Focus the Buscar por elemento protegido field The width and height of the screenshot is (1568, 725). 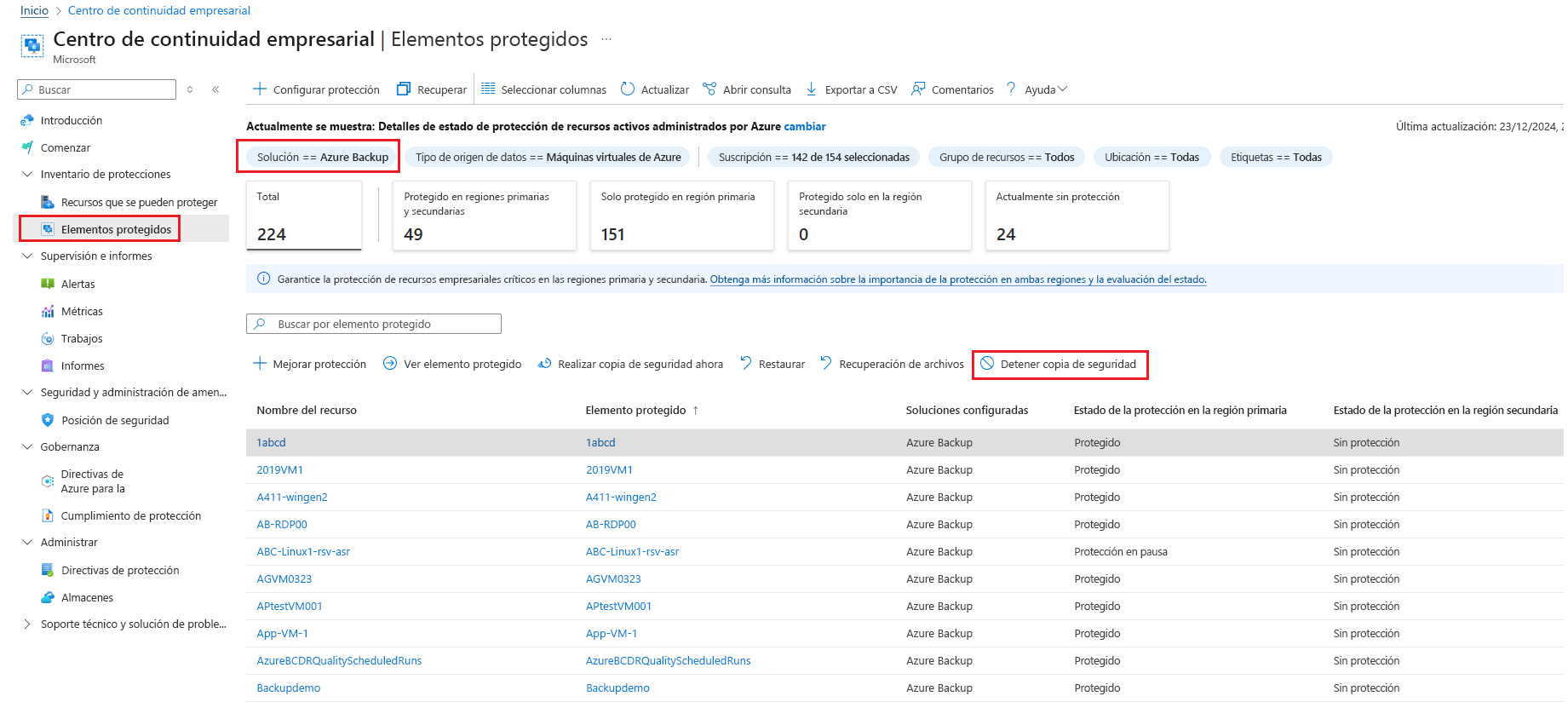[x=374, y=324]
